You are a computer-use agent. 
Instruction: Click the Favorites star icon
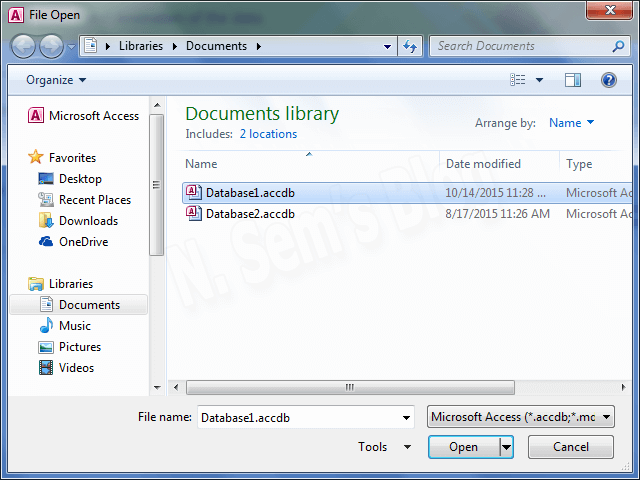(36, 157)
